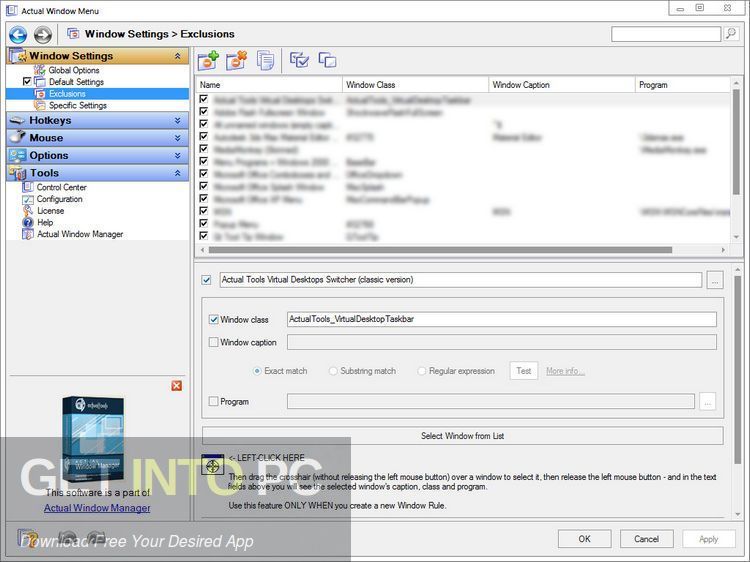Click the Global Options gear icon
750x562 pixels.
coord(40,70)
